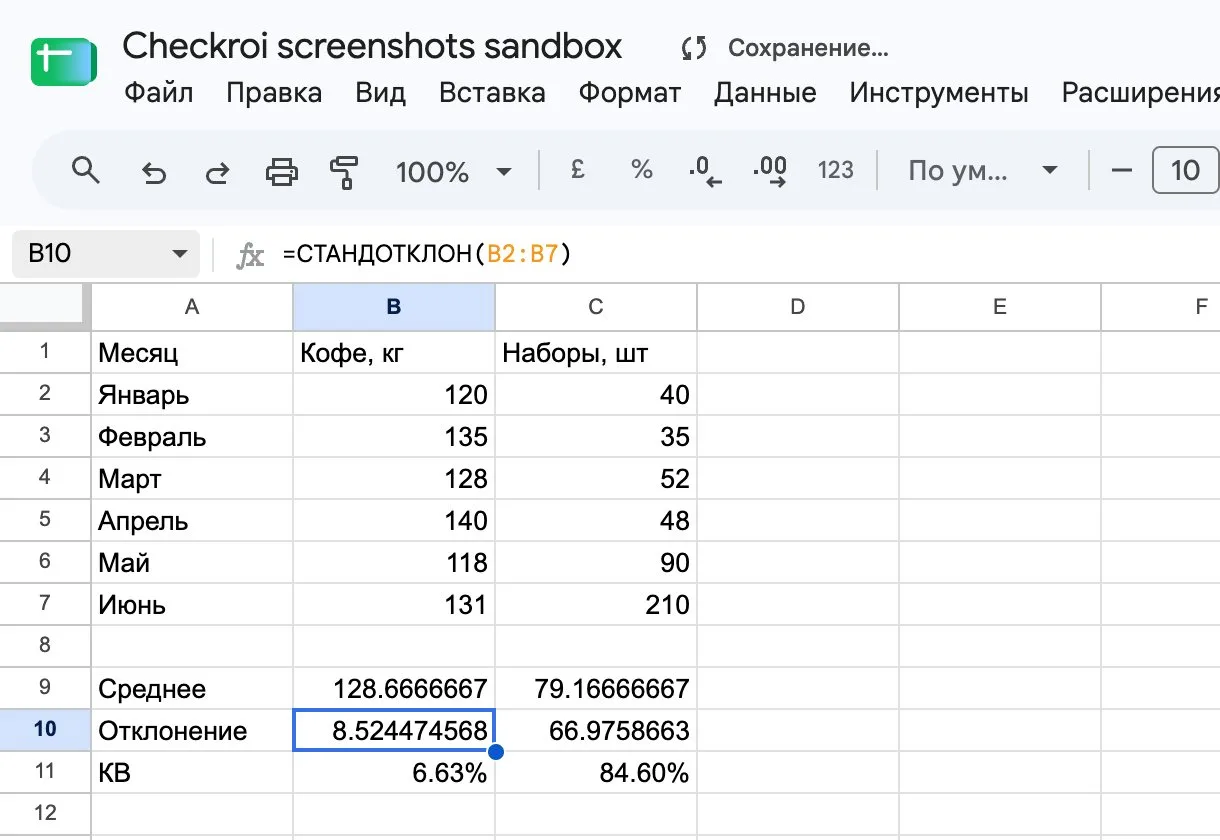Select cell with value 79.16666667
1220x840 pixels.
pyautogui.click(x=596, y=688)
